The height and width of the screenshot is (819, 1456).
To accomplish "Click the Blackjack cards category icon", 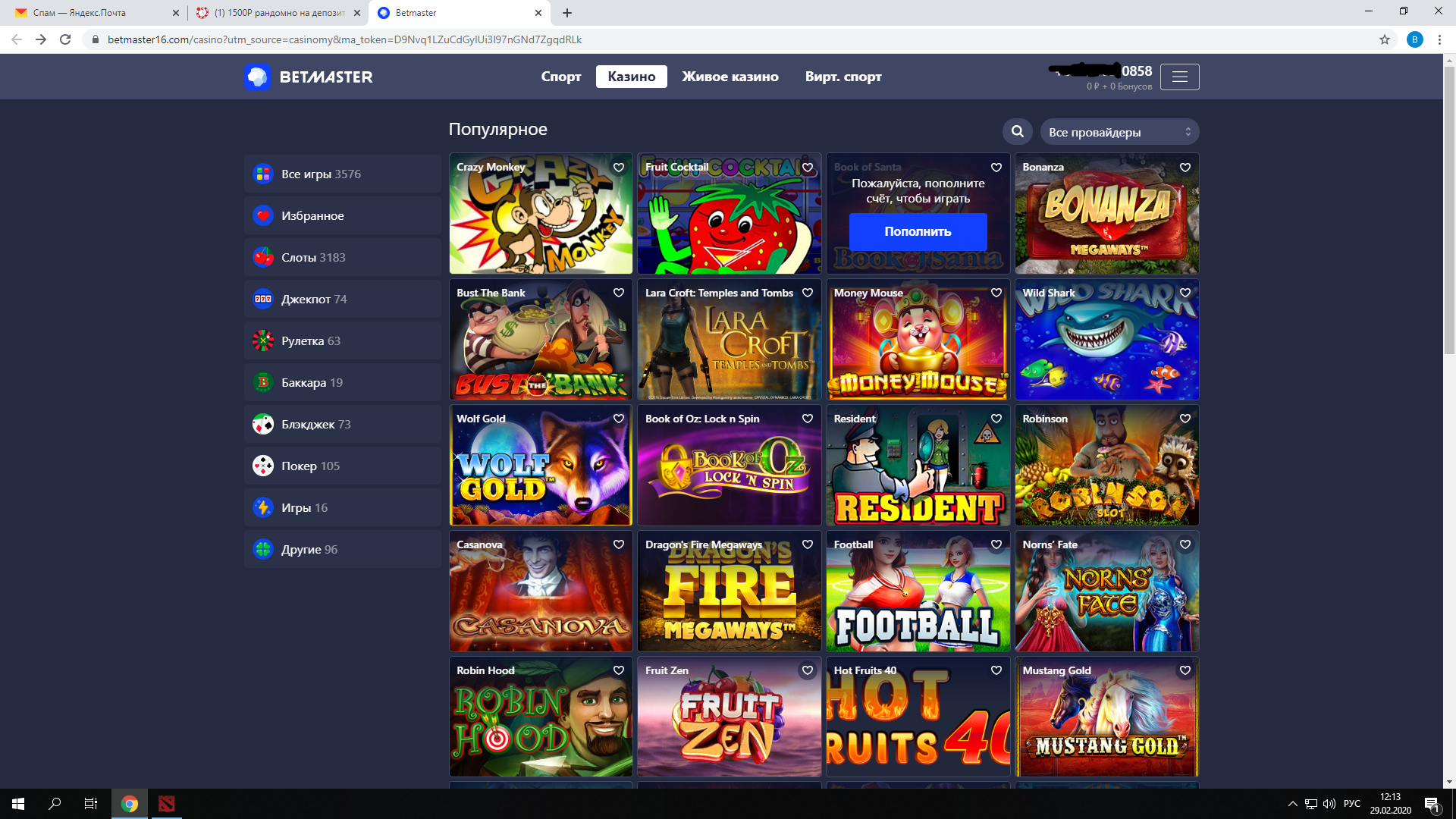I will (x=263, y=425).
